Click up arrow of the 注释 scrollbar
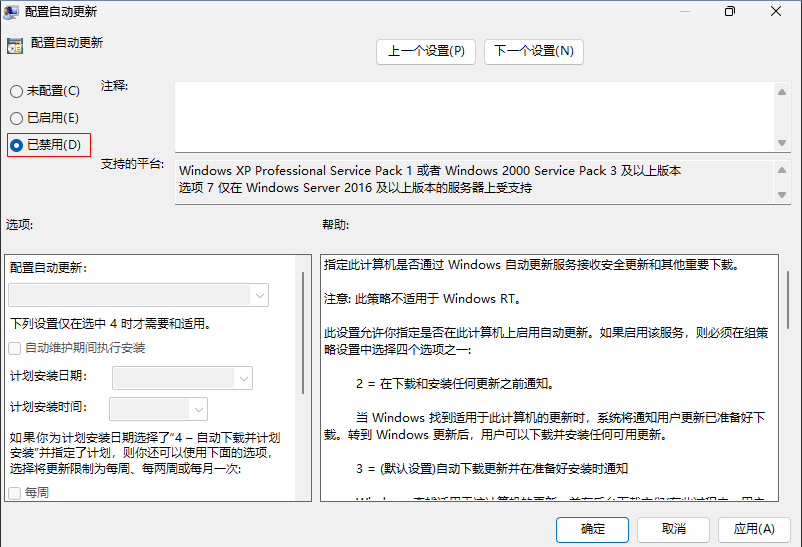Screen dimensions: 802x547 783,91
